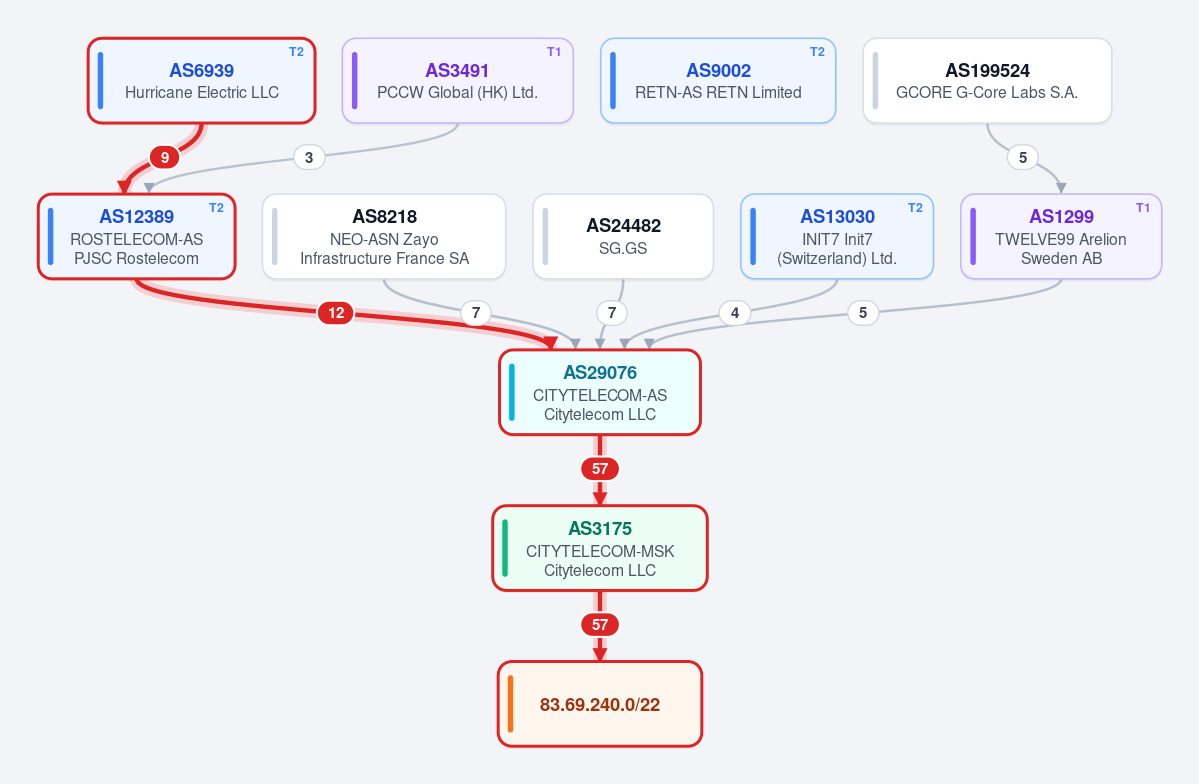Screen dimensions: 1199x784
Task: Click the T2 tier tag on AS9002
Action: pyautogui.click(x=817, y=52)
